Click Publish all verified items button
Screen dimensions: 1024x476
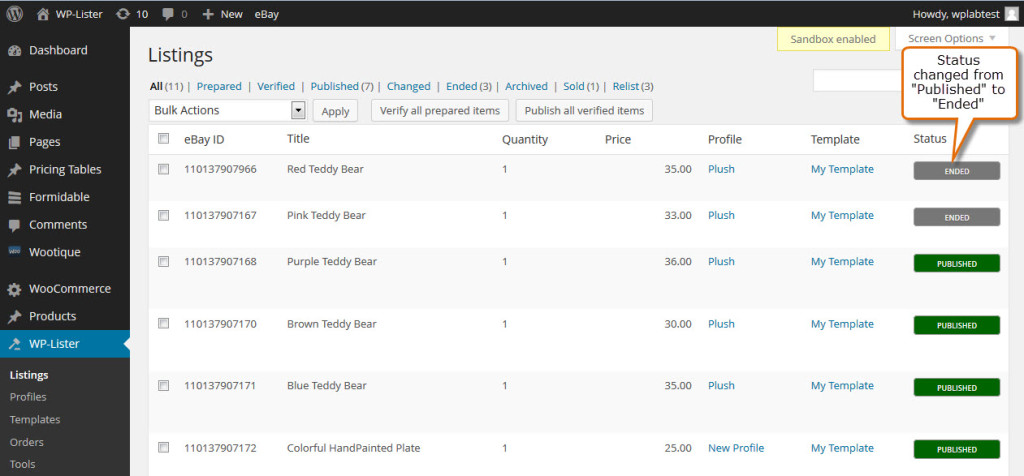pos(584,110)
